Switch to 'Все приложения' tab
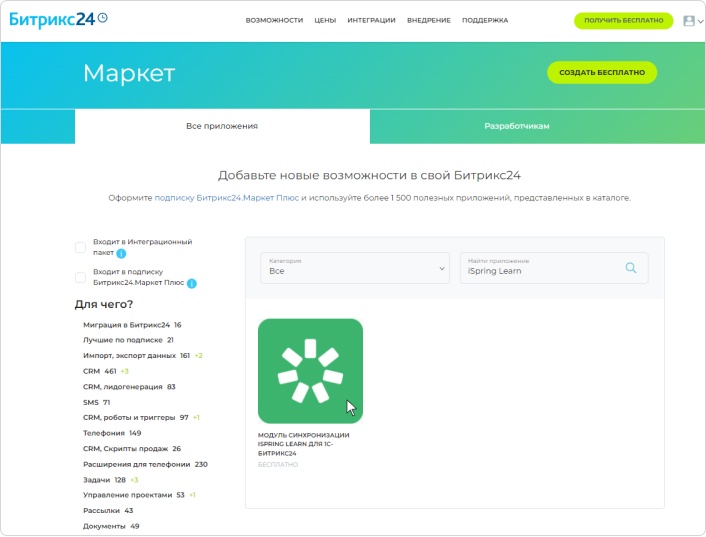This screenshot has height=537, width=706. point(222,126)
